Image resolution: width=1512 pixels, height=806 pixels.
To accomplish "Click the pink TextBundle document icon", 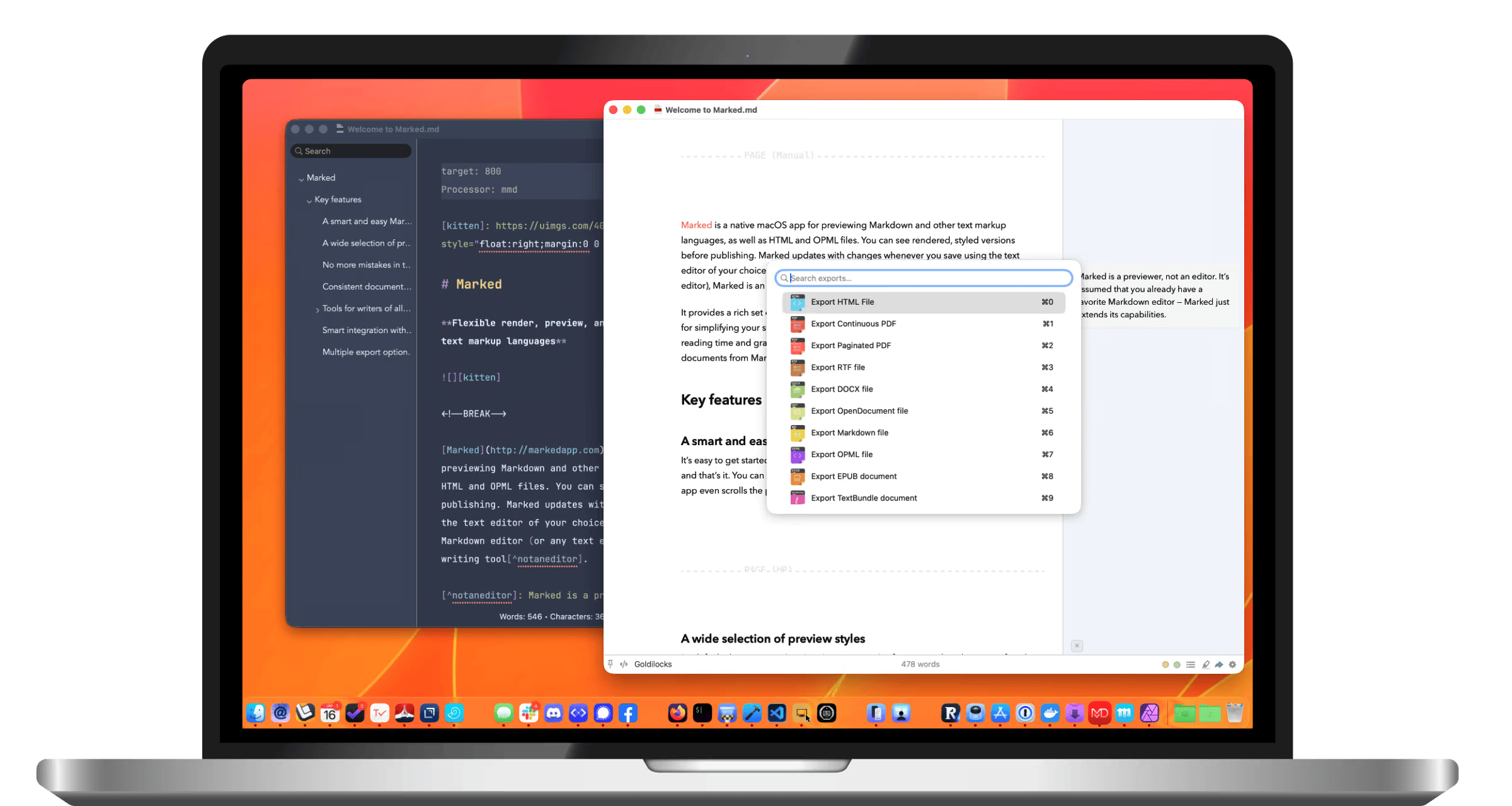I will click(798, 498).
